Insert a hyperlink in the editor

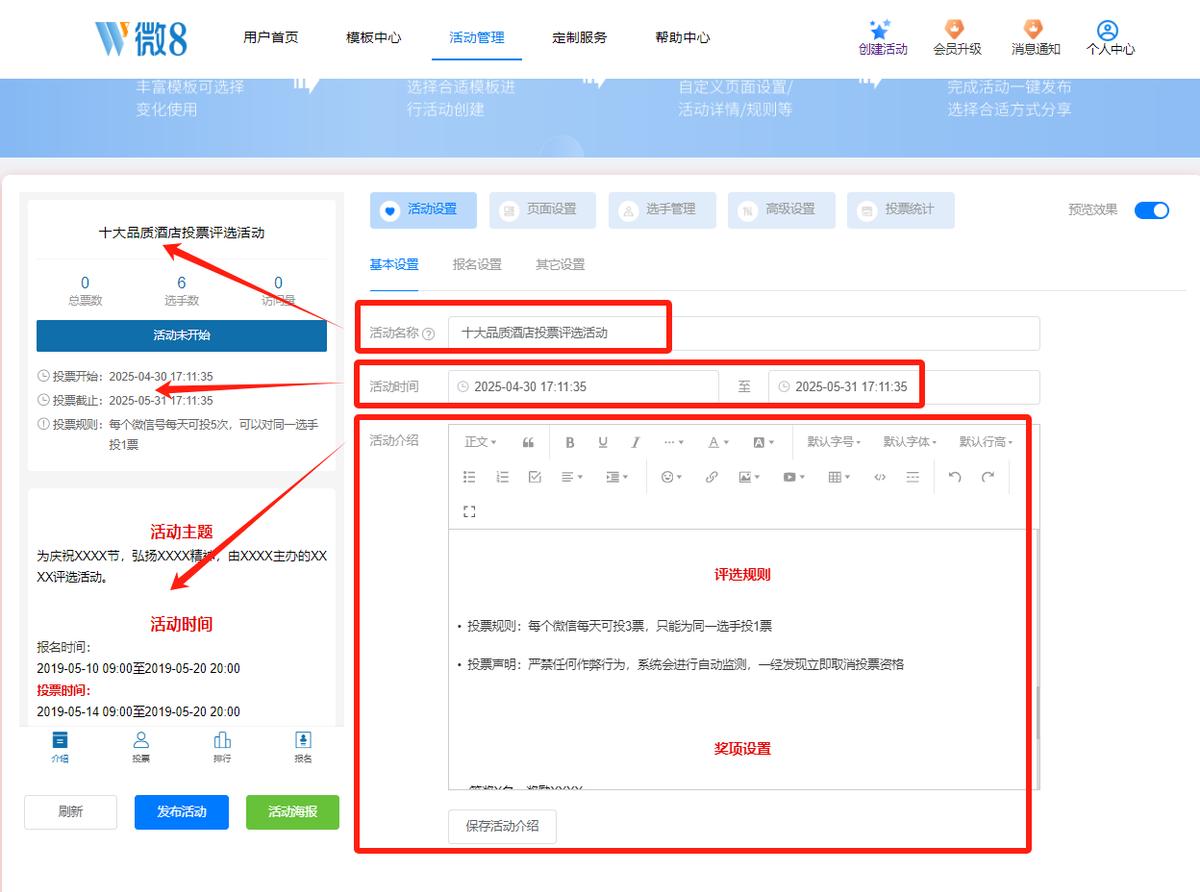tap(711, 477)
